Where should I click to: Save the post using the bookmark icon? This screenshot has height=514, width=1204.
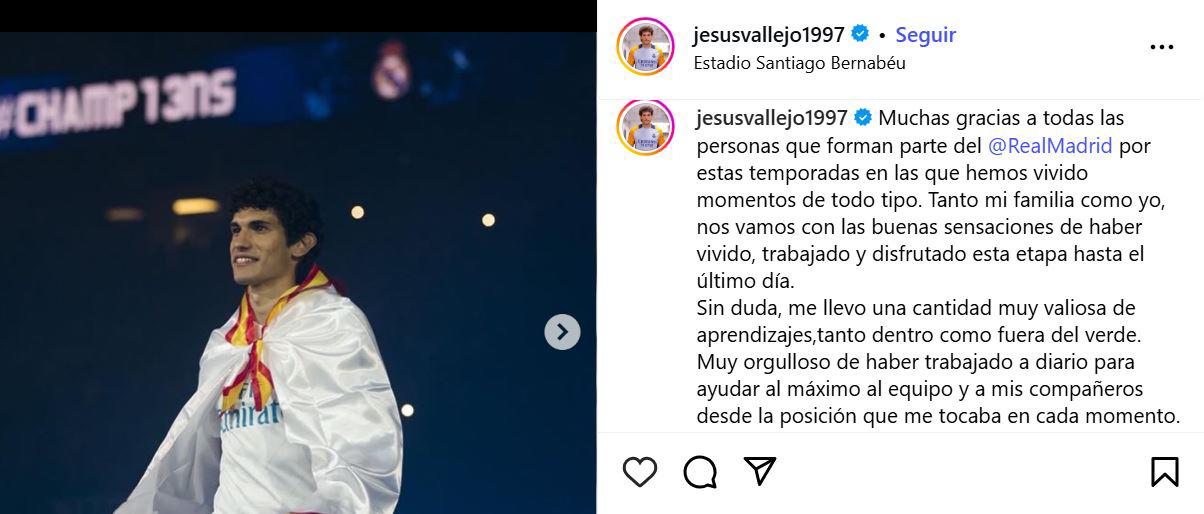[x=1164, y=471]
